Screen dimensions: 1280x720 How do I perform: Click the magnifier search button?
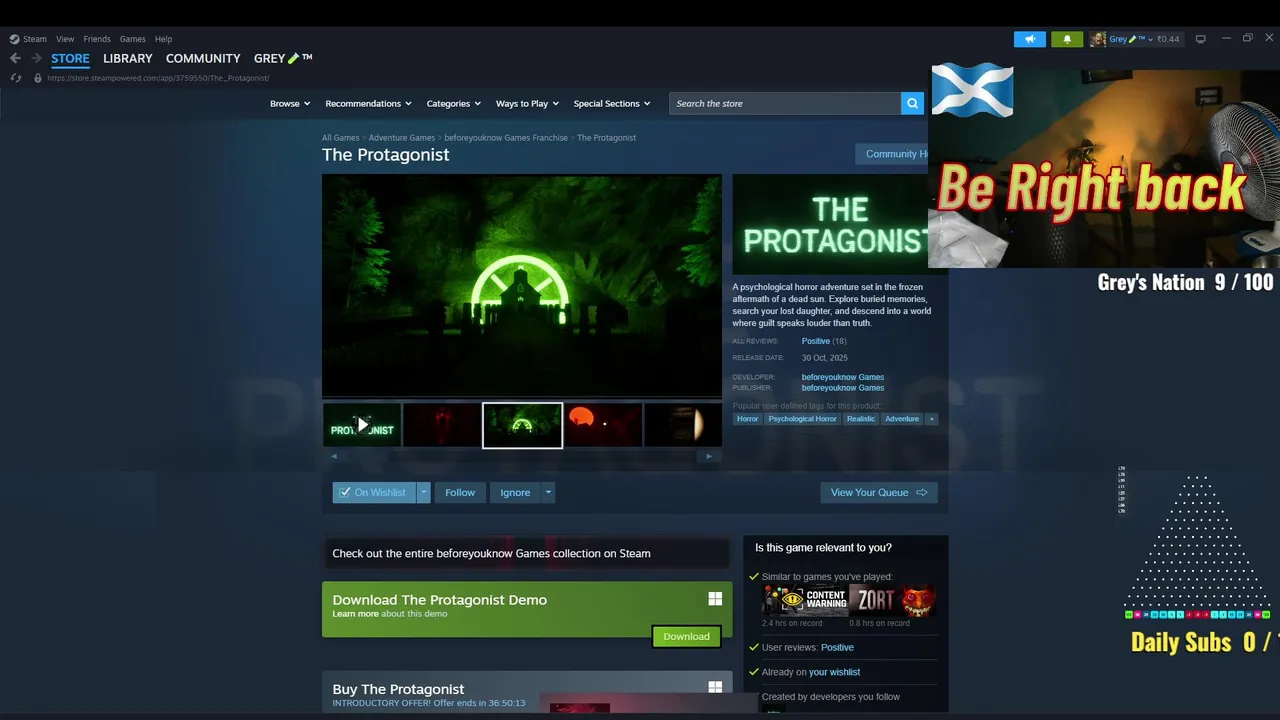(x=912, y=103)
